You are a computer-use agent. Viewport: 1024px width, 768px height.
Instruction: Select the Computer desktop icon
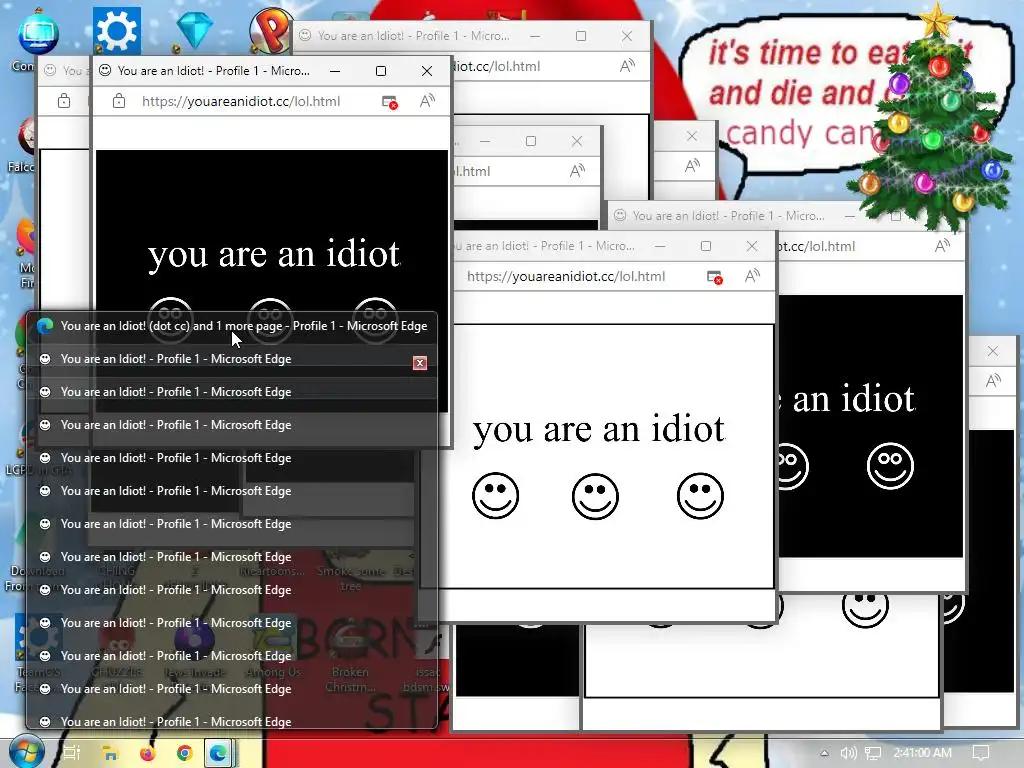pyautogui.click(x=38, y=33)
